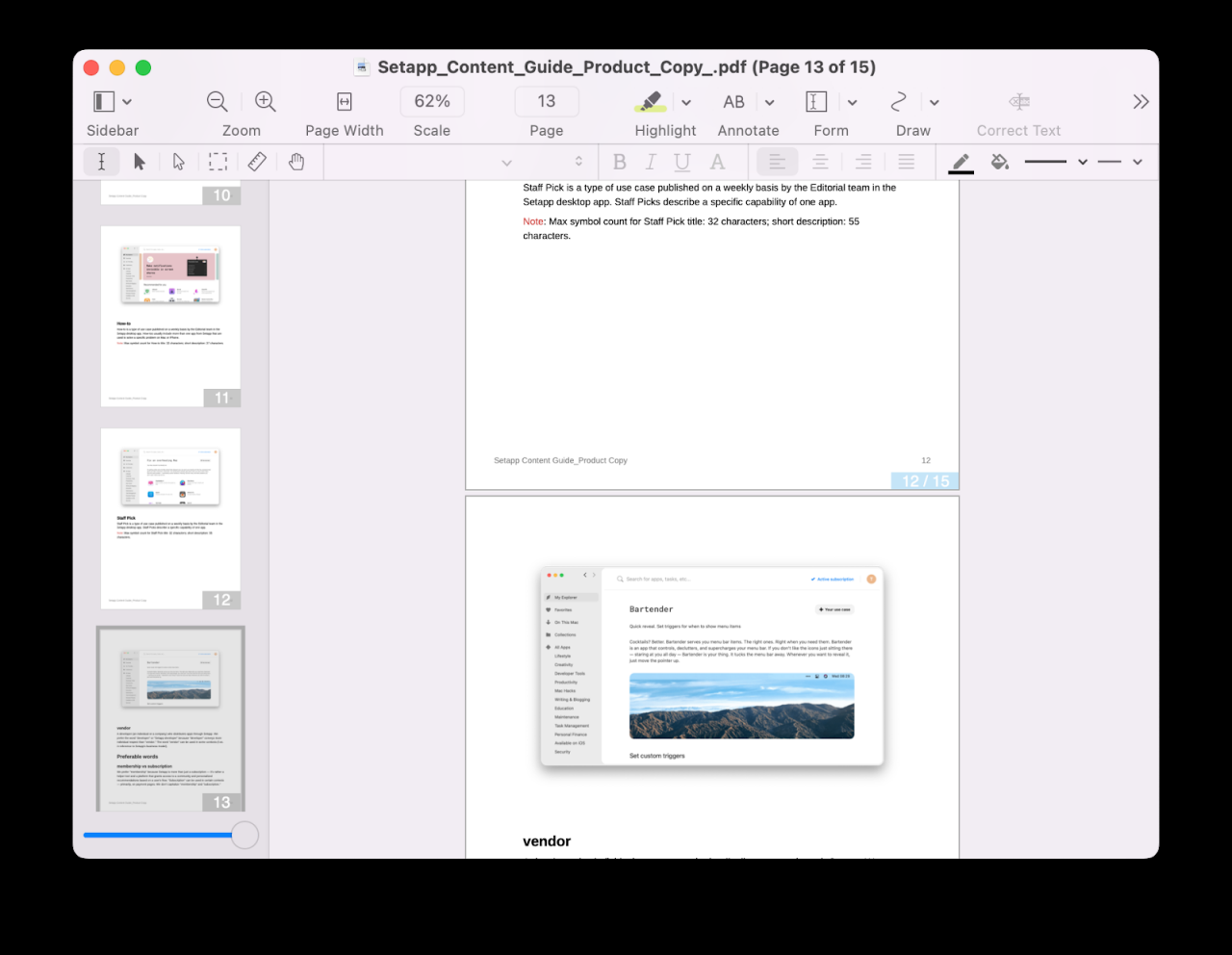The width and height of the screenshot is (1232, 955).
Task: Align text right
Action: click(x=863, y=162)
